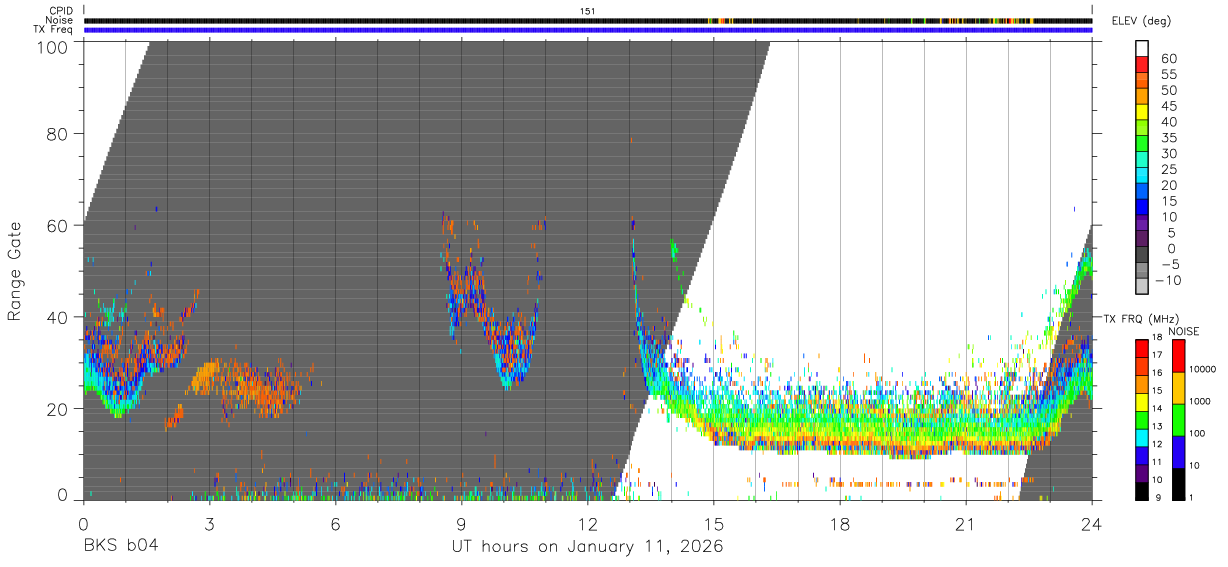Click cyan segment of TX FRQ colorbar

(1142, 438)
